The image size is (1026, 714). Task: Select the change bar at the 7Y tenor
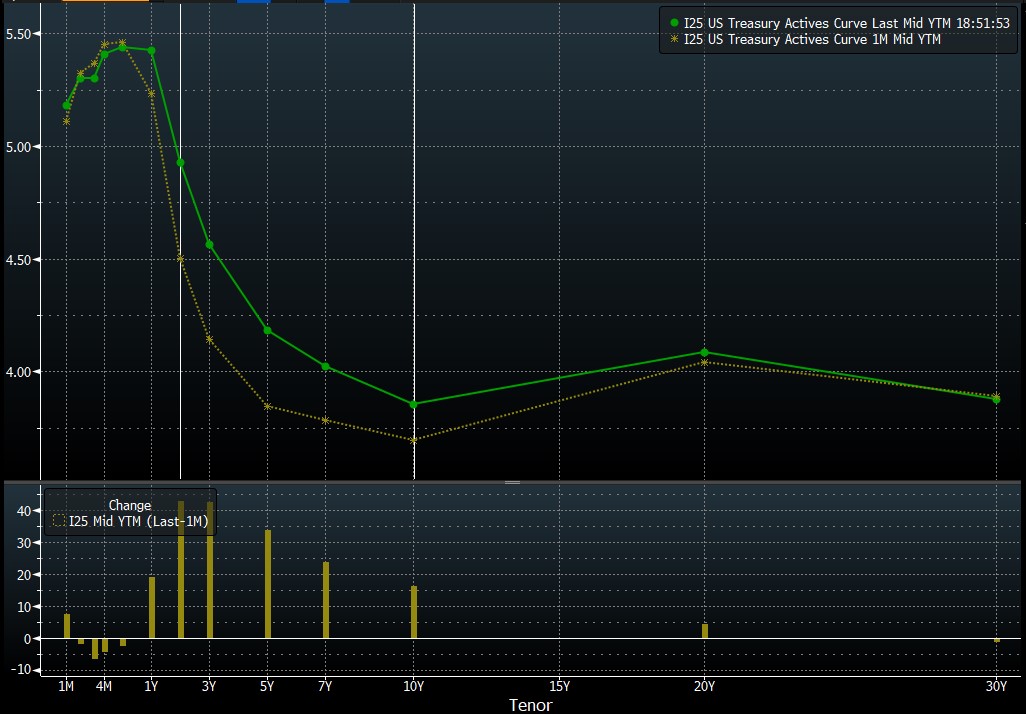point(326,600)
